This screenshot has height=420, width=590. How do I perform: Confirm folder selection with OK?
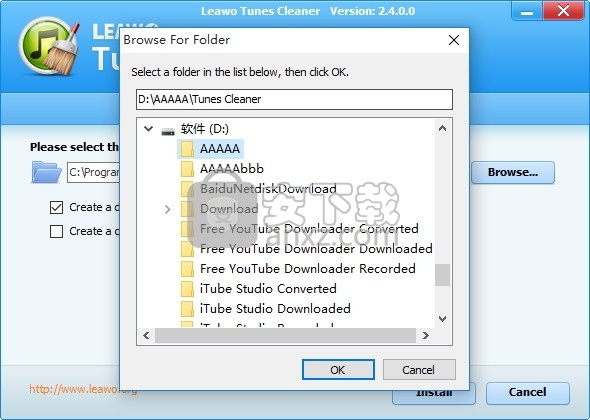[338, 370]
